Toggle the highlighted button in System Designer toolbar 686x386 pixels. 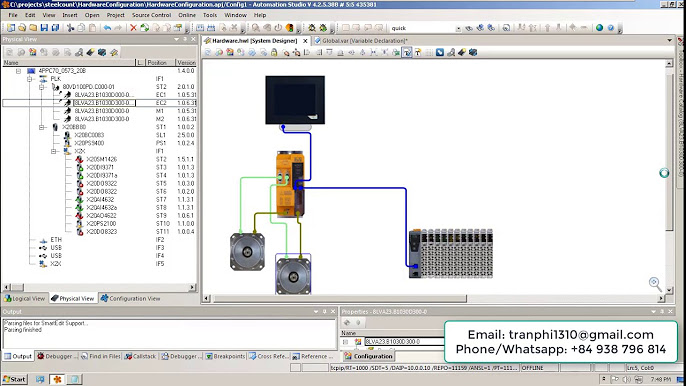[407, 53]
